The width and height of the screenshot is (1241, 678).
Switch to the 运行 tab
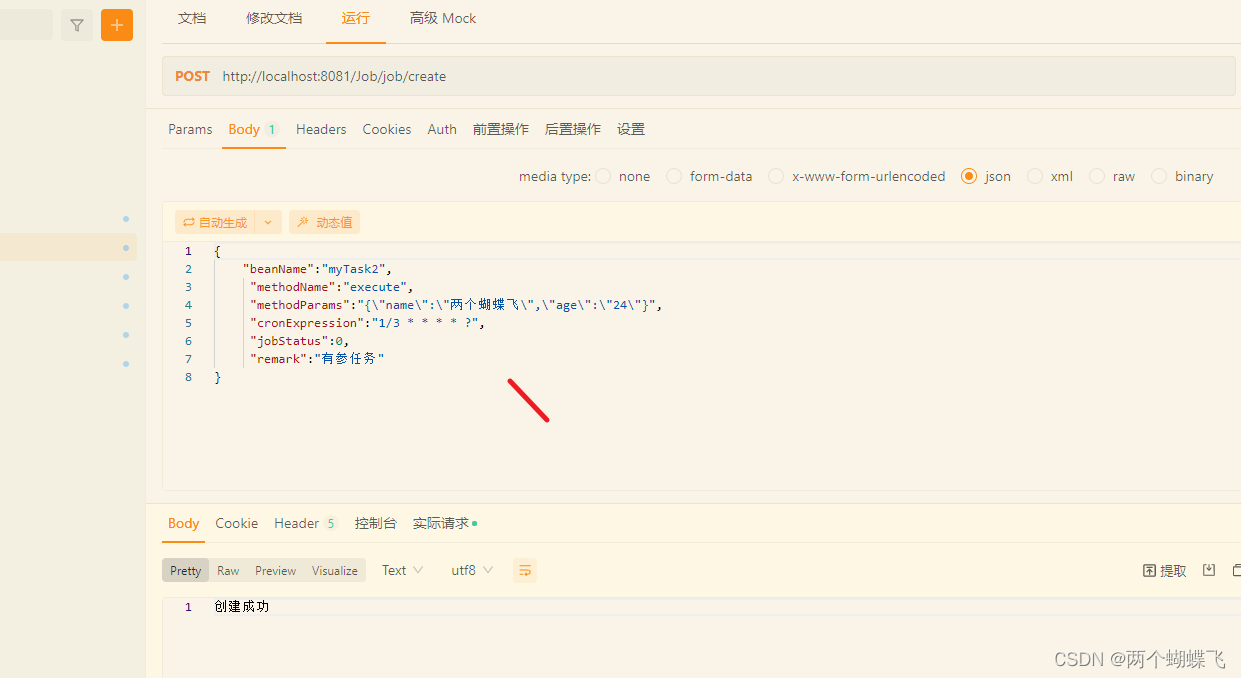[x=355, y=18]
